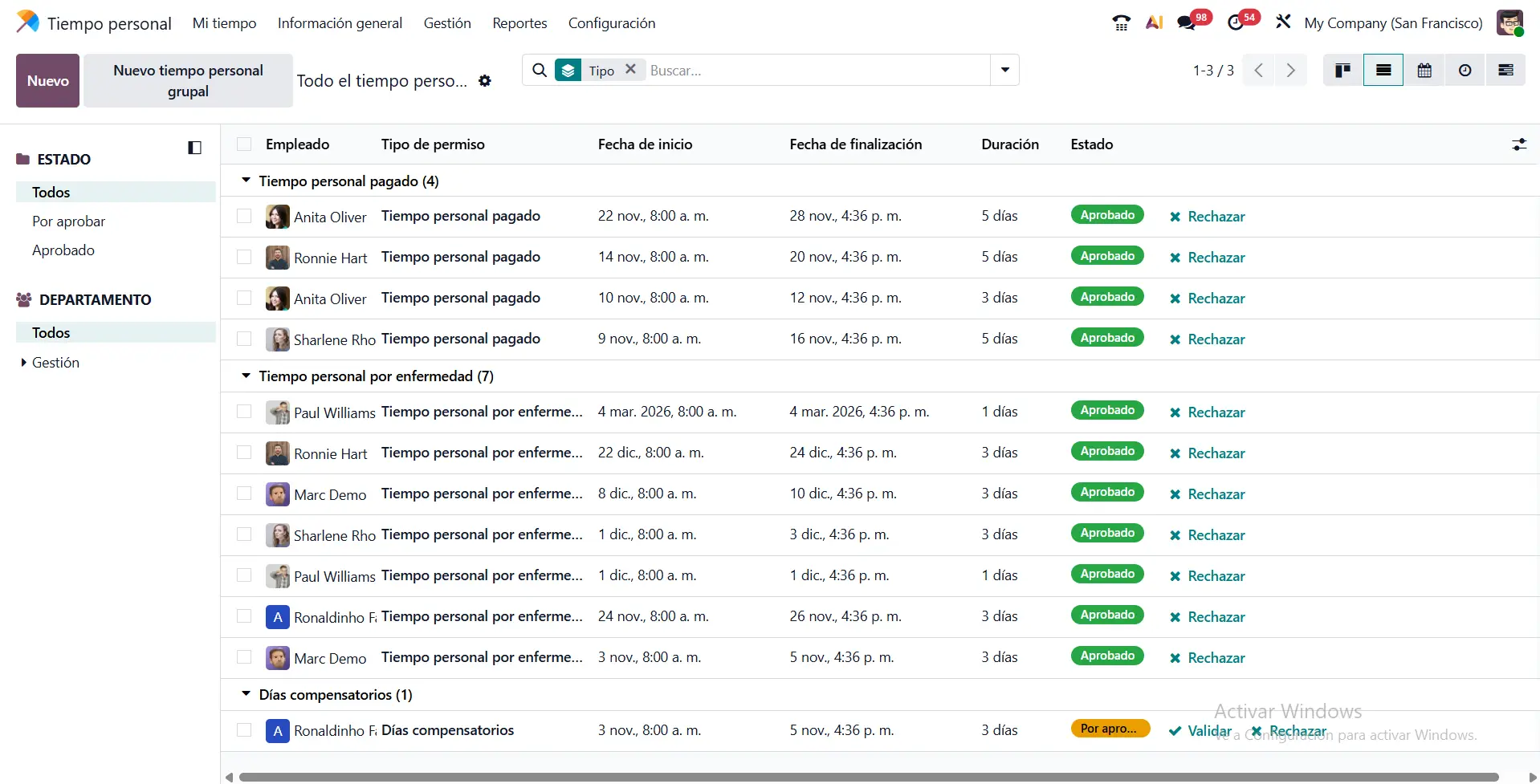
Task: Collapse the Tiempo personal pagado group
Action: 246,181
